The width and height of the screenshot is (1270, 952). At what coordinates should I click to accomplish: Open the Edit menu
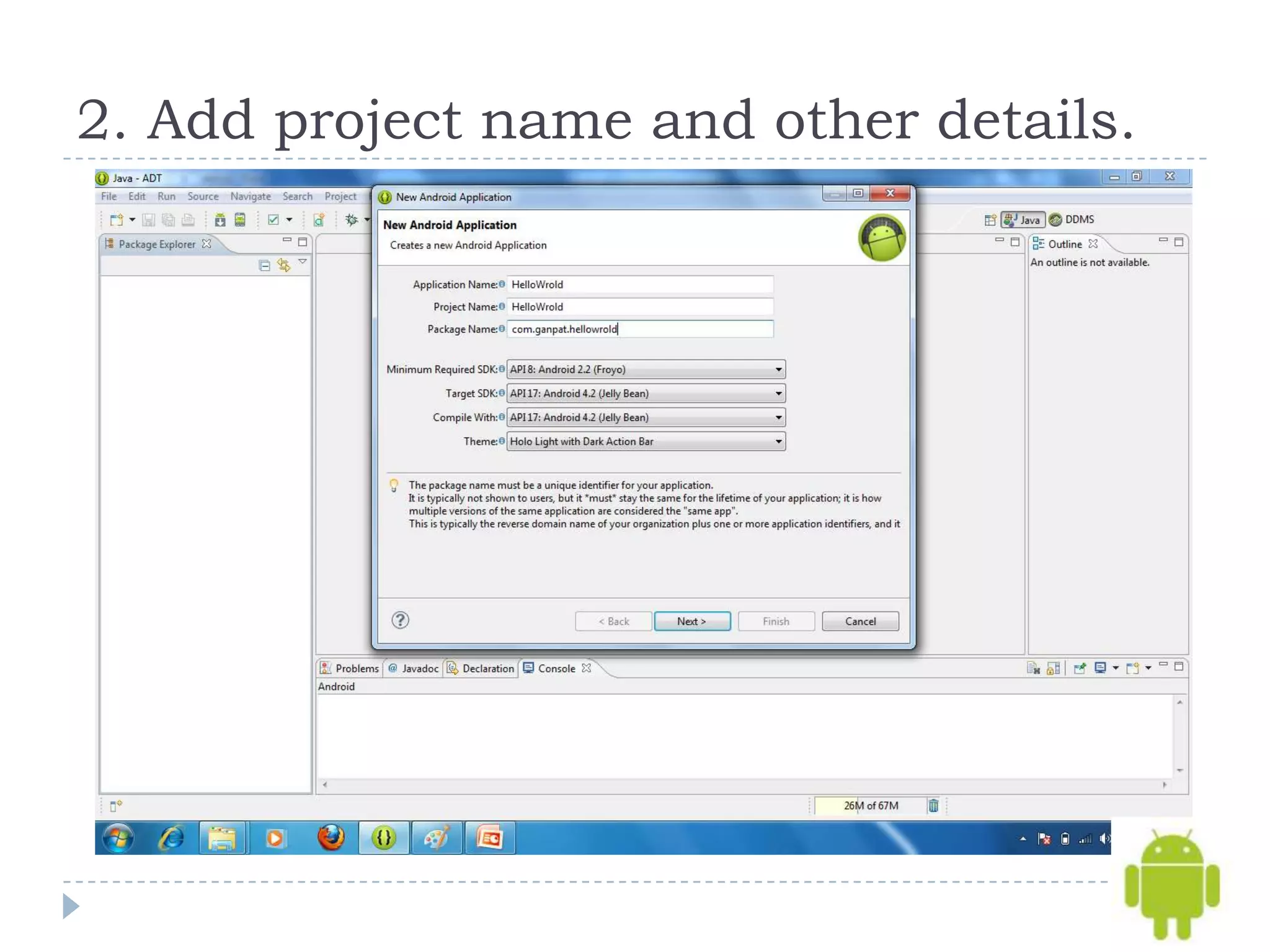137,196
